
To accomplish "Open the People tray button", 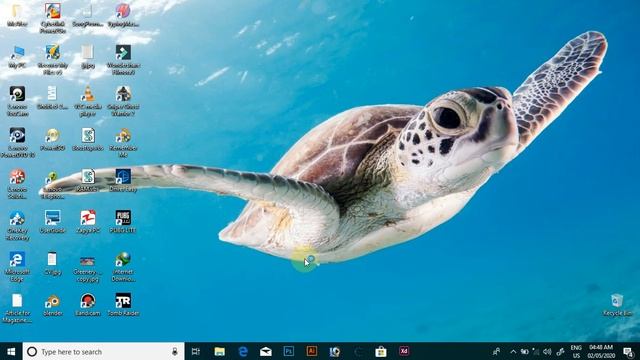I will tap(496, 351).
